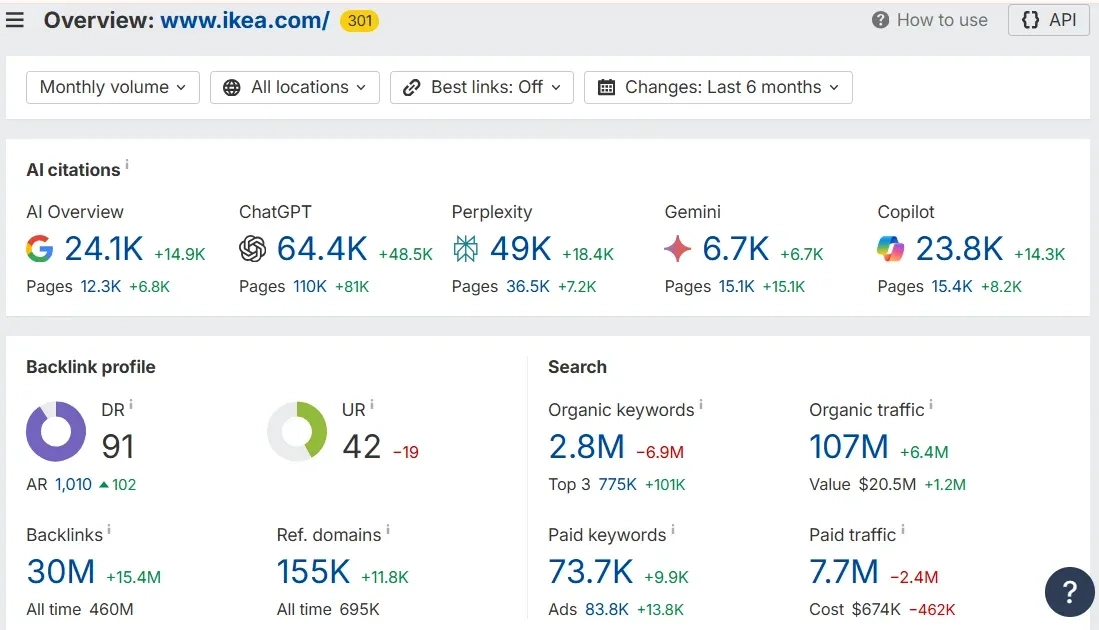The width and height of the screenshot is (1099, 630).
Task: Click the Organic keywords info icon
Action: coord(701,404)
